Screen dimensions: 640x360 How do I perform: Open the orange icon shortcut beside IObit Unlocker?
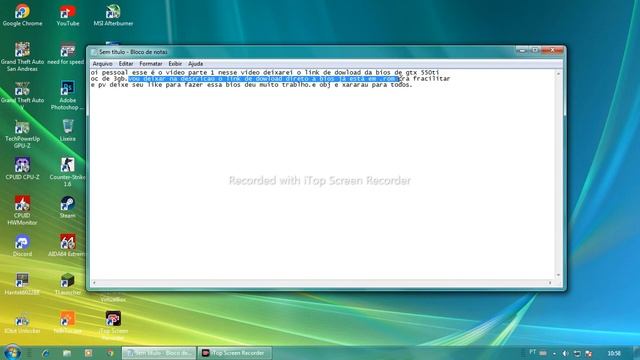(x=68, y=322)
